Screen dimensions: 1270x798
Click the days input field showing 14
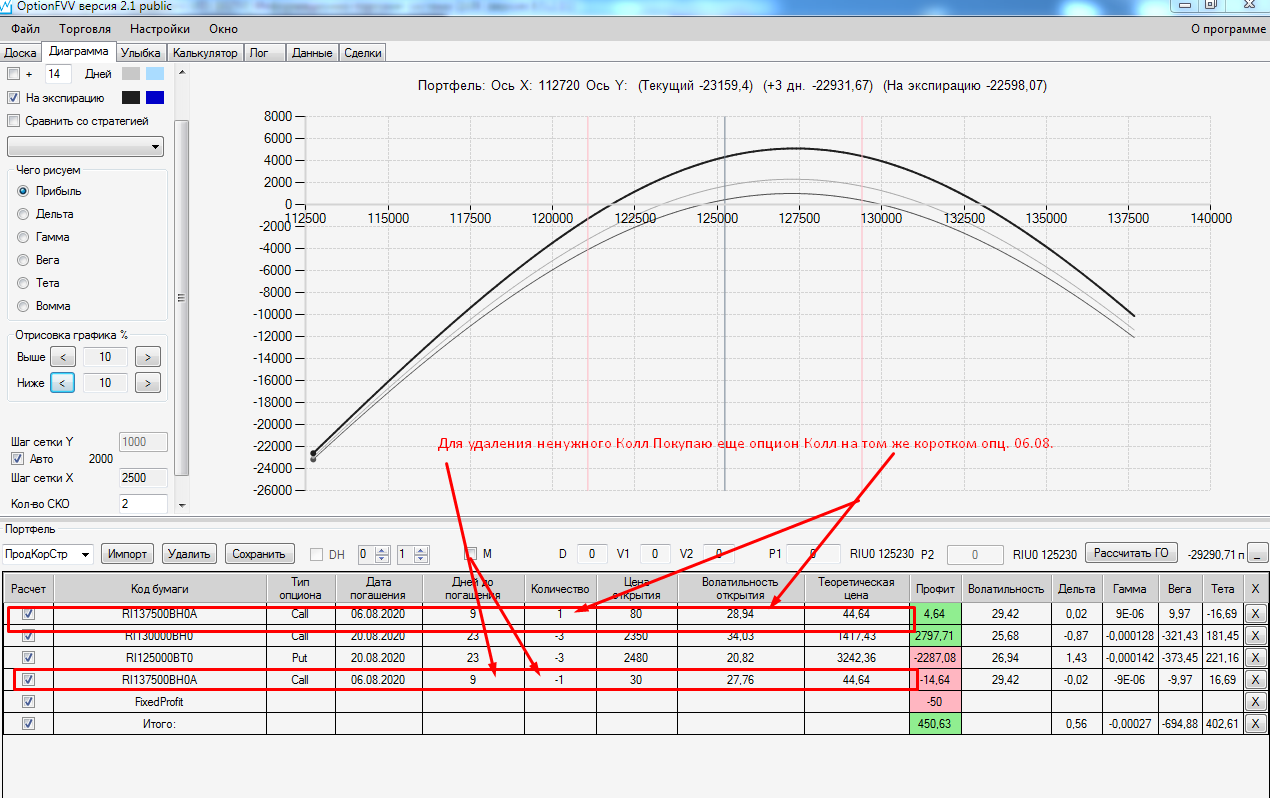[x=58, y=74]
